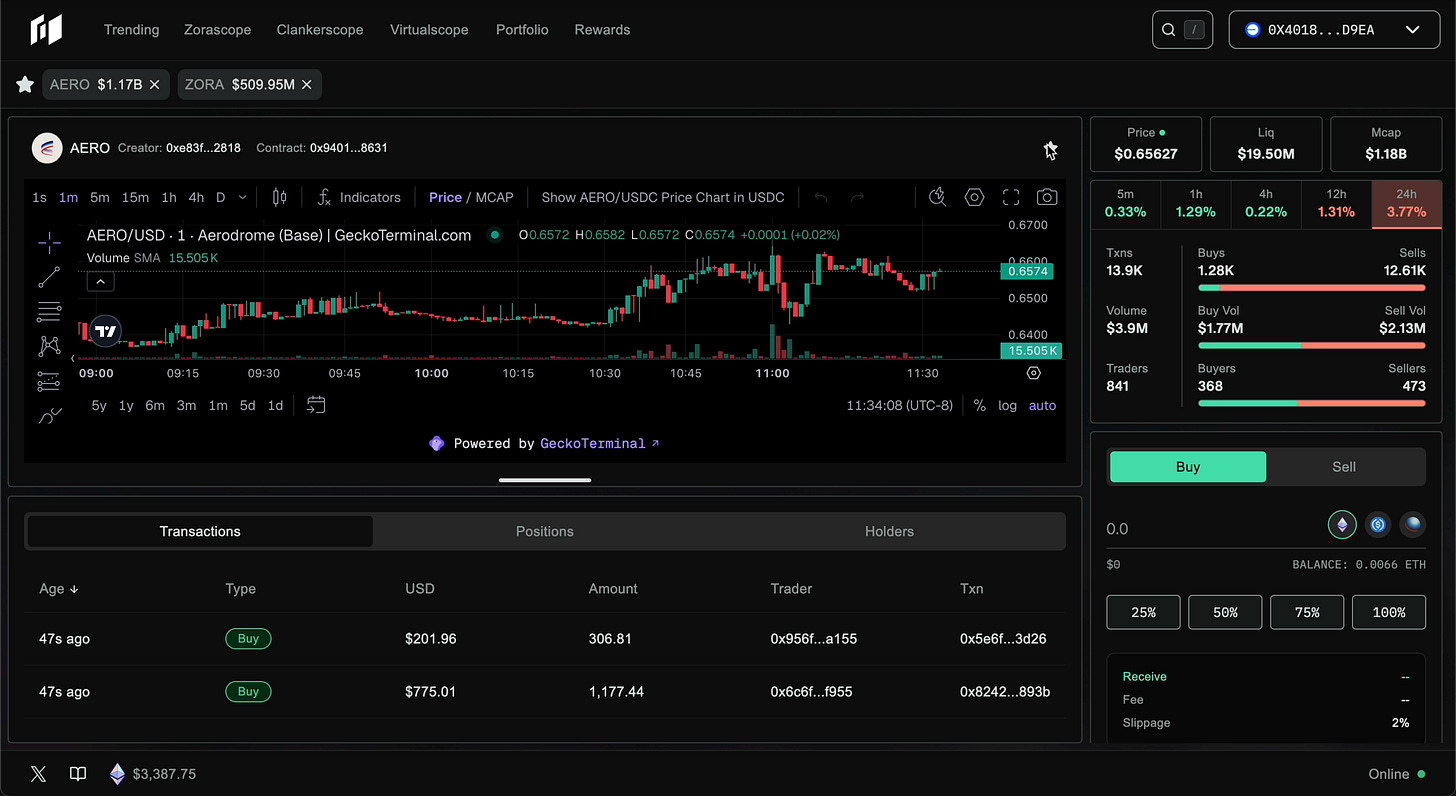Screen dimensions: 1456x796
Task: Open chart settings hexagon icon
Action: 974,197
